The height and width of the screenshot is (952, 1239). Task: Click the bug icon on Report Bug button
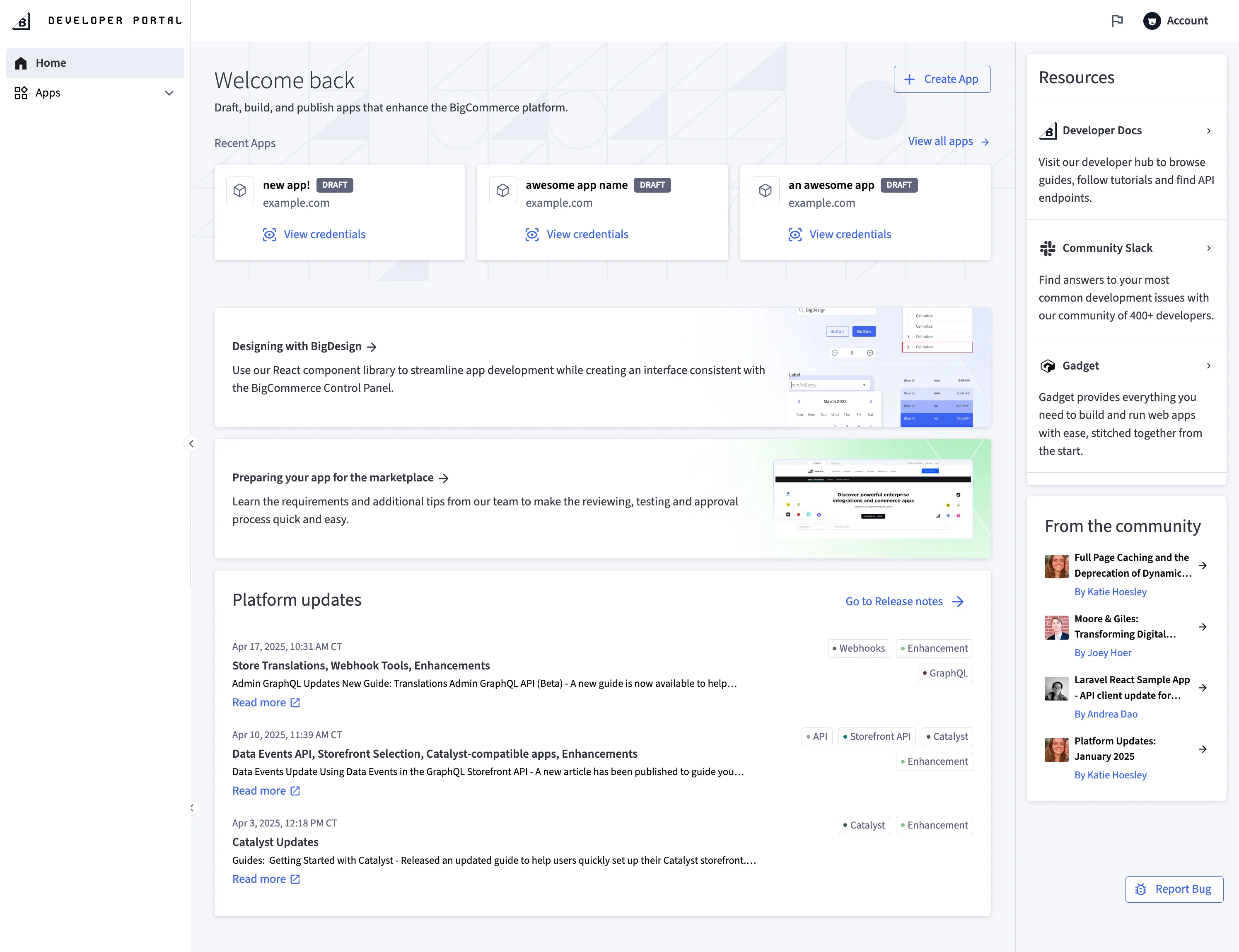click(x=1140, y=889)
